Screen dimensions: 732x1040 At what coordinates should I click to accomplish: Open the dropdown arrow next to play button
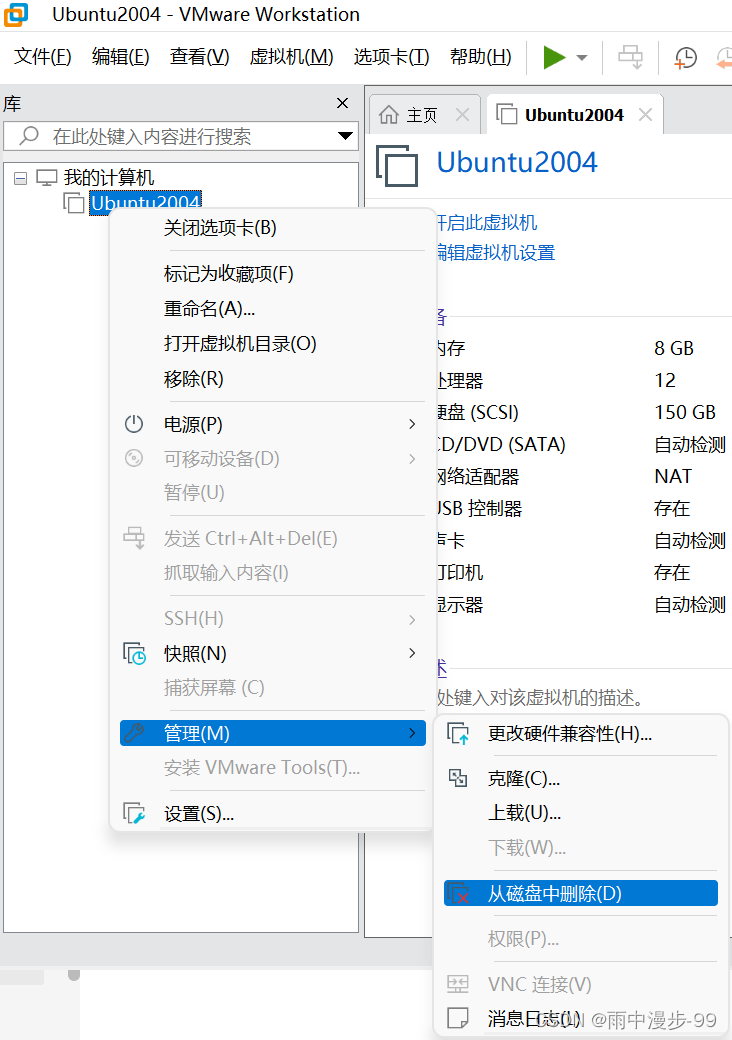(582, 58)
